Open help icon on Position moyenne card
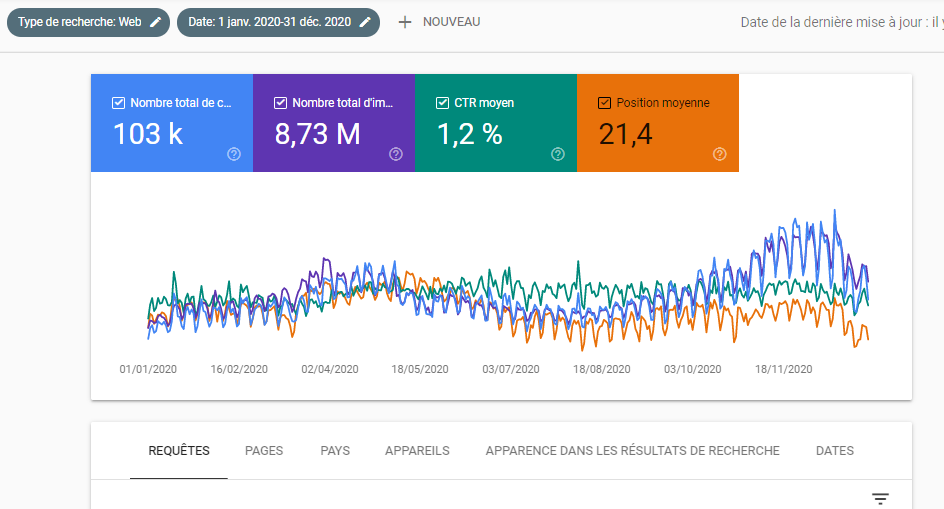944x509 pixels. (719, 154)
